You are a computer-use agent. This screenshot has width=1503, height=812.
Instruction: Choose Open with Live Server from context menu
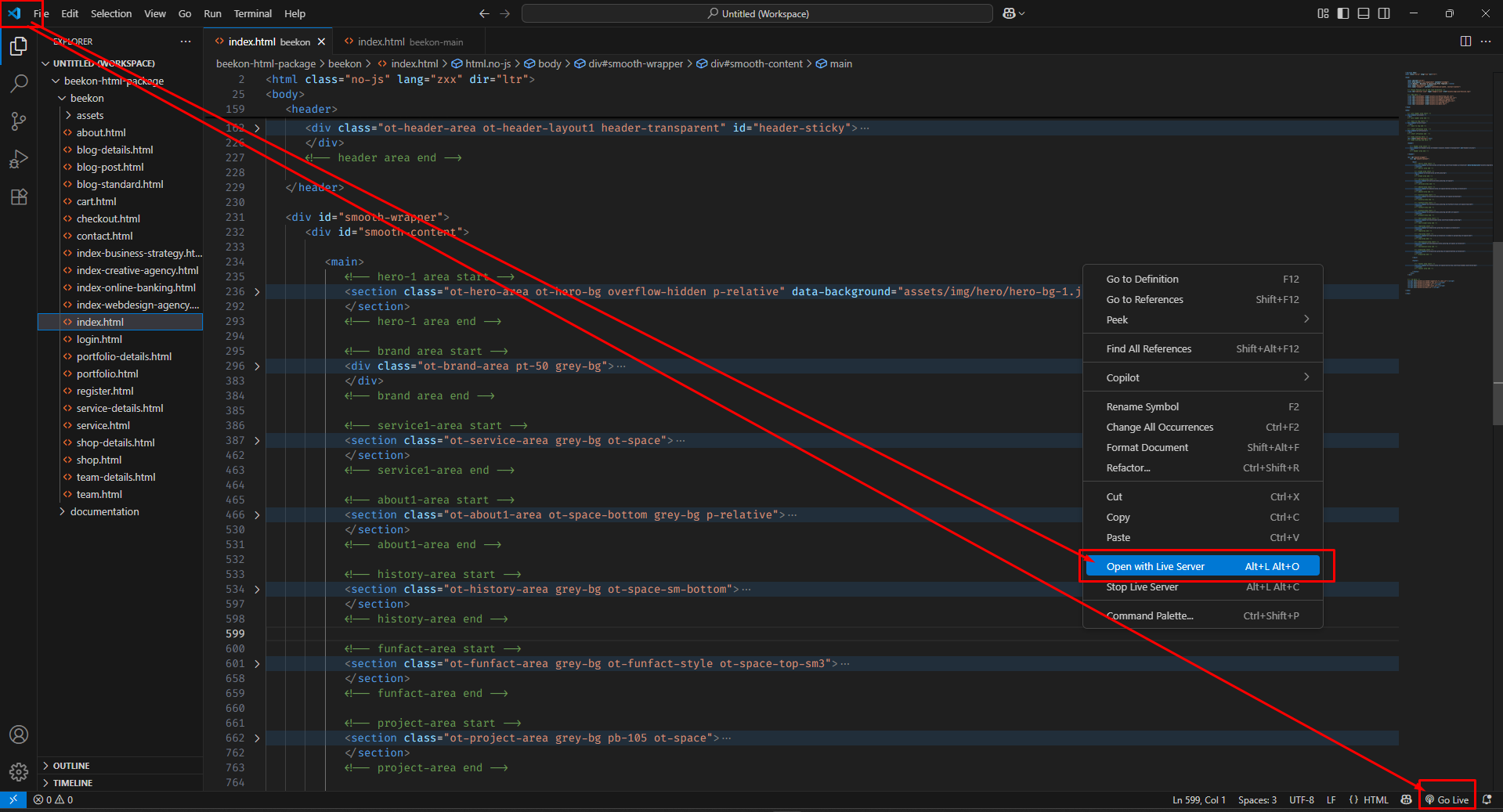[1155, 566]
